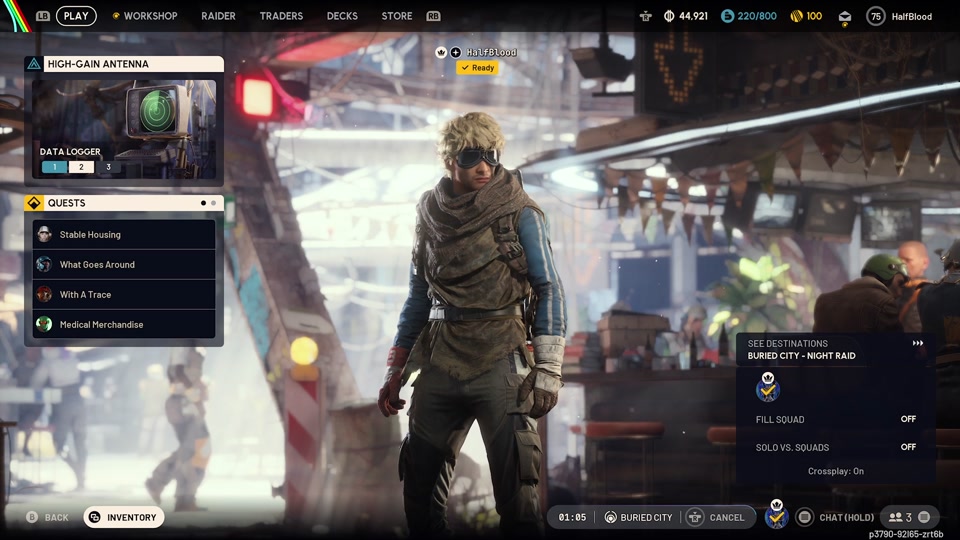Open the STORE tab
The width and height of the screenshot is (960, 540).
[x=397, y=16]
